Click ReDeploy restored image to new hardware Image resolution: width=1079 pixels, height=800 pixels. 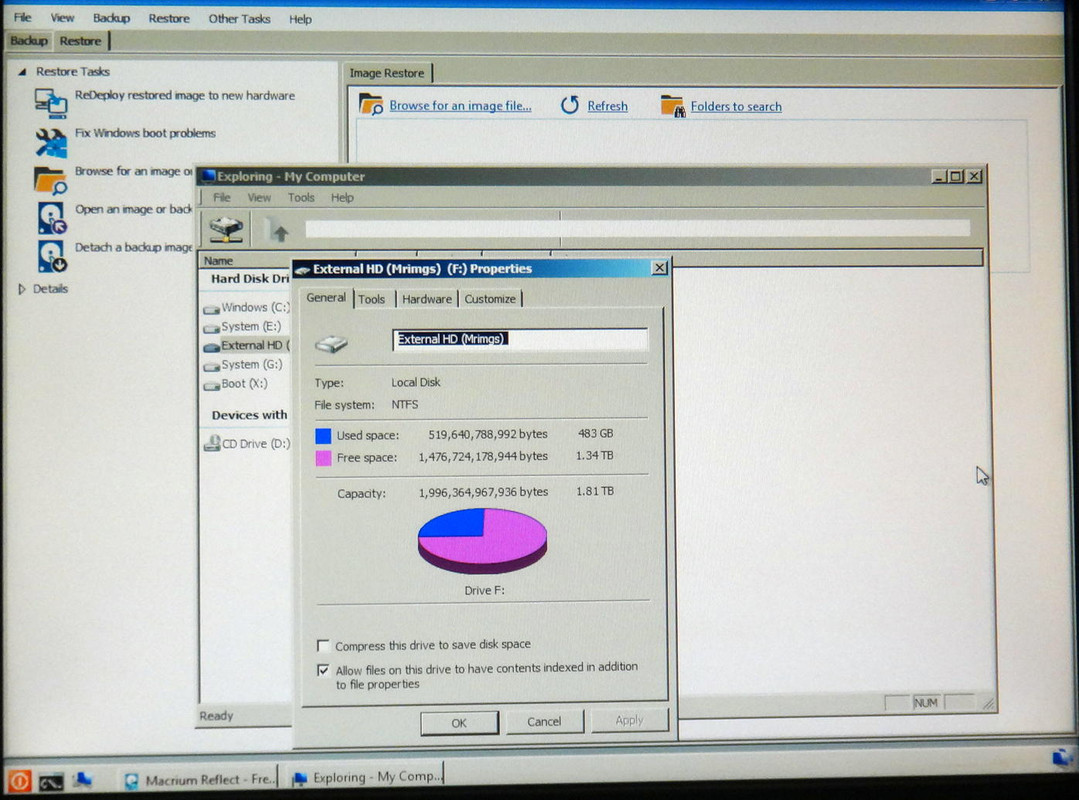[185, 96]
